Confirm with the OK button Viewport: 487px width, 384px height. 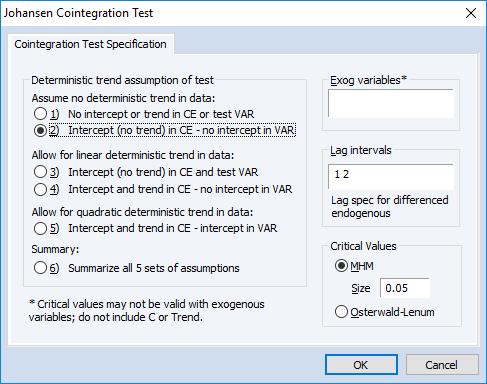tap(361, 365)
